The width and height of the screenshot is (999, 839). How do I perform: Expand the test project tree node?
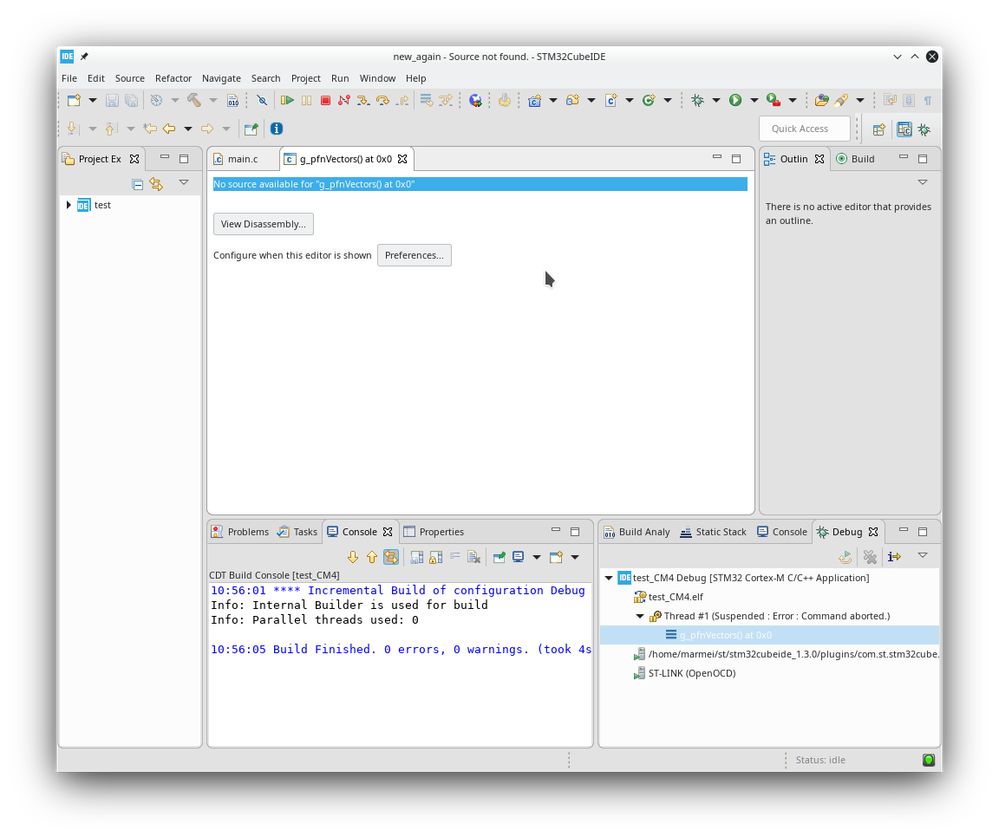(x=69, y=204)
